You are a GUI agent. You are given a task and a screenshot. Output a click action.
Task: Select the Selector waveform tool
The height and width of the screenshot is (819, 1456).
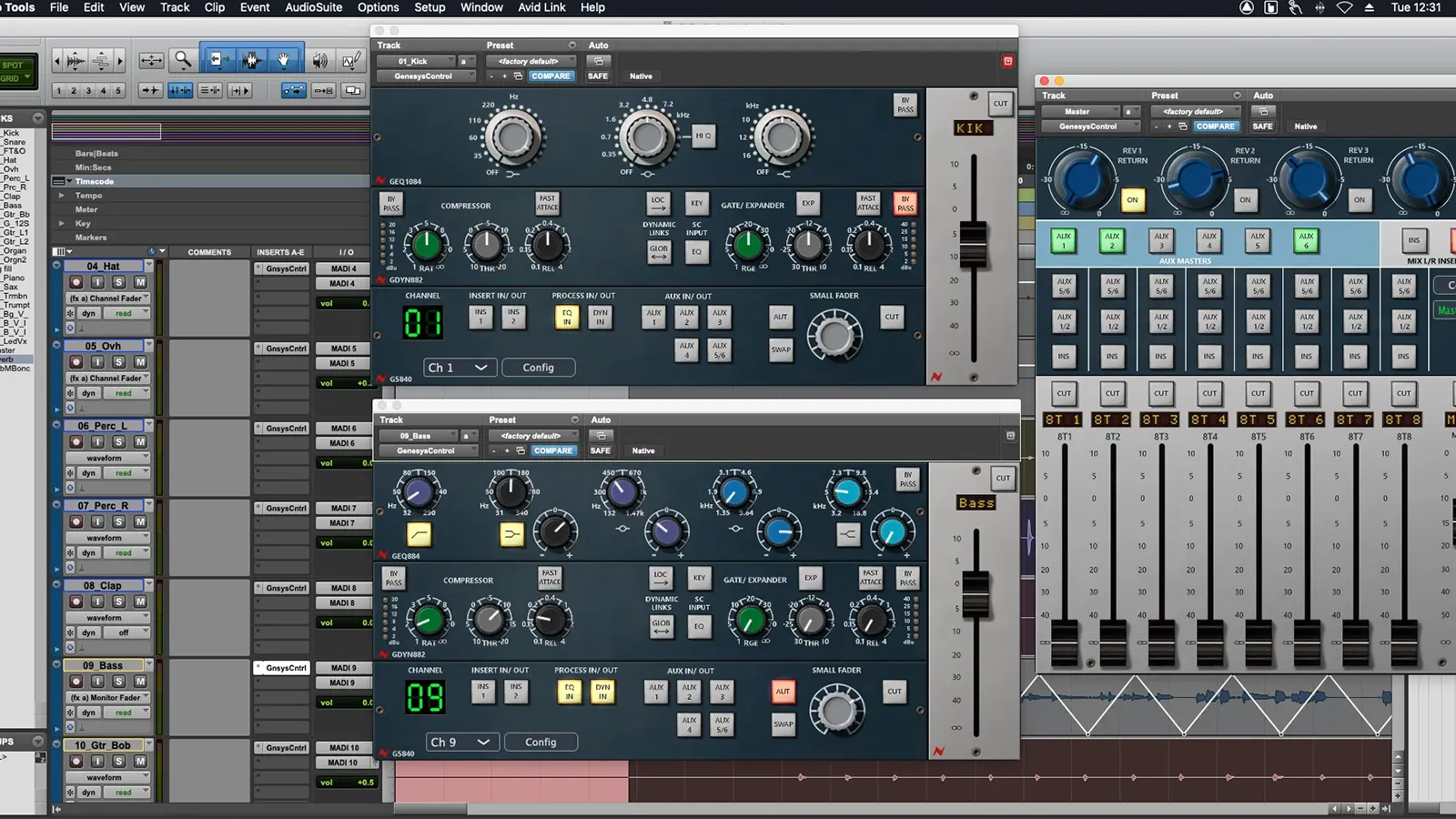(251, 60)
